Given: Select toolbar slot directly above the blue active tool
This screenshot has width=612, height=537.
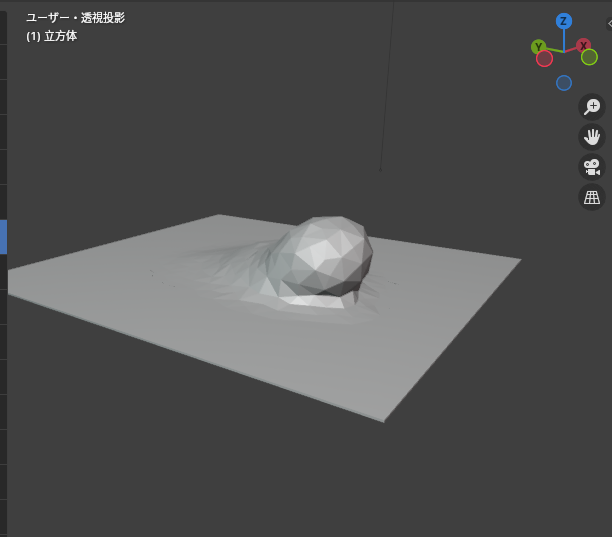Looking at the screenshot, I should tap(3, 202).
